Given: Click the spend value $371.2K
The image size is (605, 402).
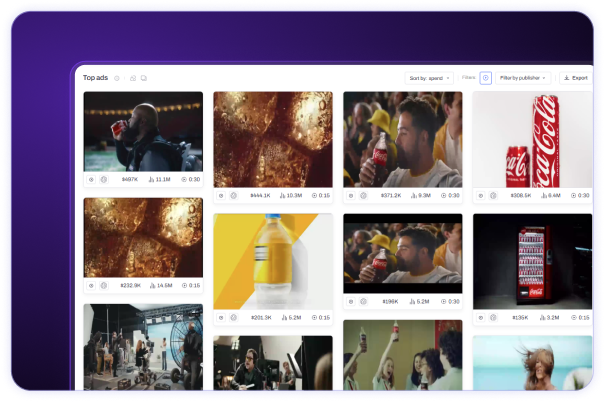Looking at the screenshot, I should [391, 196].
